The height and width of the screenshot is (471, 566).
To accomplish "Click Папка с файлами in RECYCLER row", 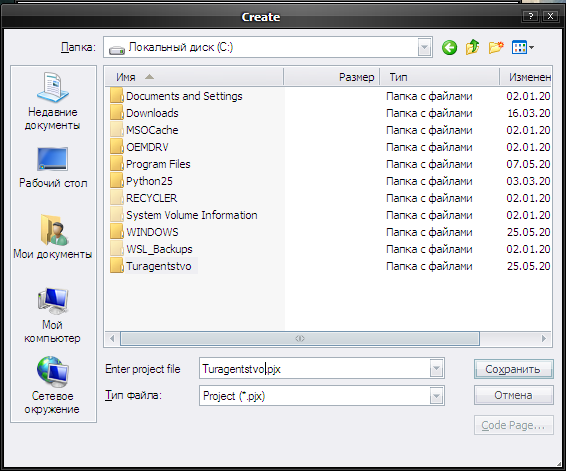I will coord(429,198).
